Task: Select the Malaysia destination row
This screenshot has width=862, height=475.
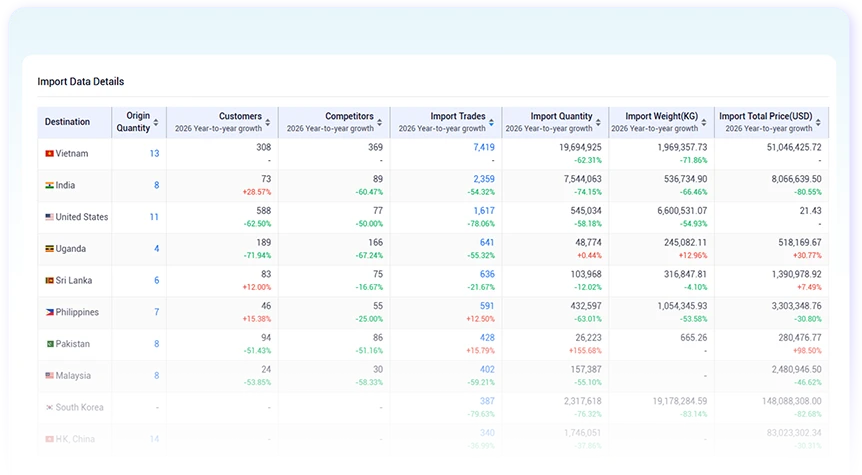Action: tap(433, 375)
